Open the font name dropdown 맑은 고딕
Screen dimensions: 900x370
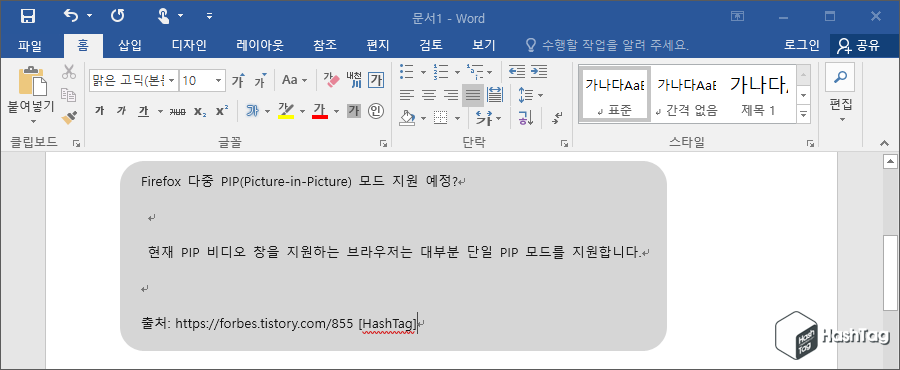172,80
